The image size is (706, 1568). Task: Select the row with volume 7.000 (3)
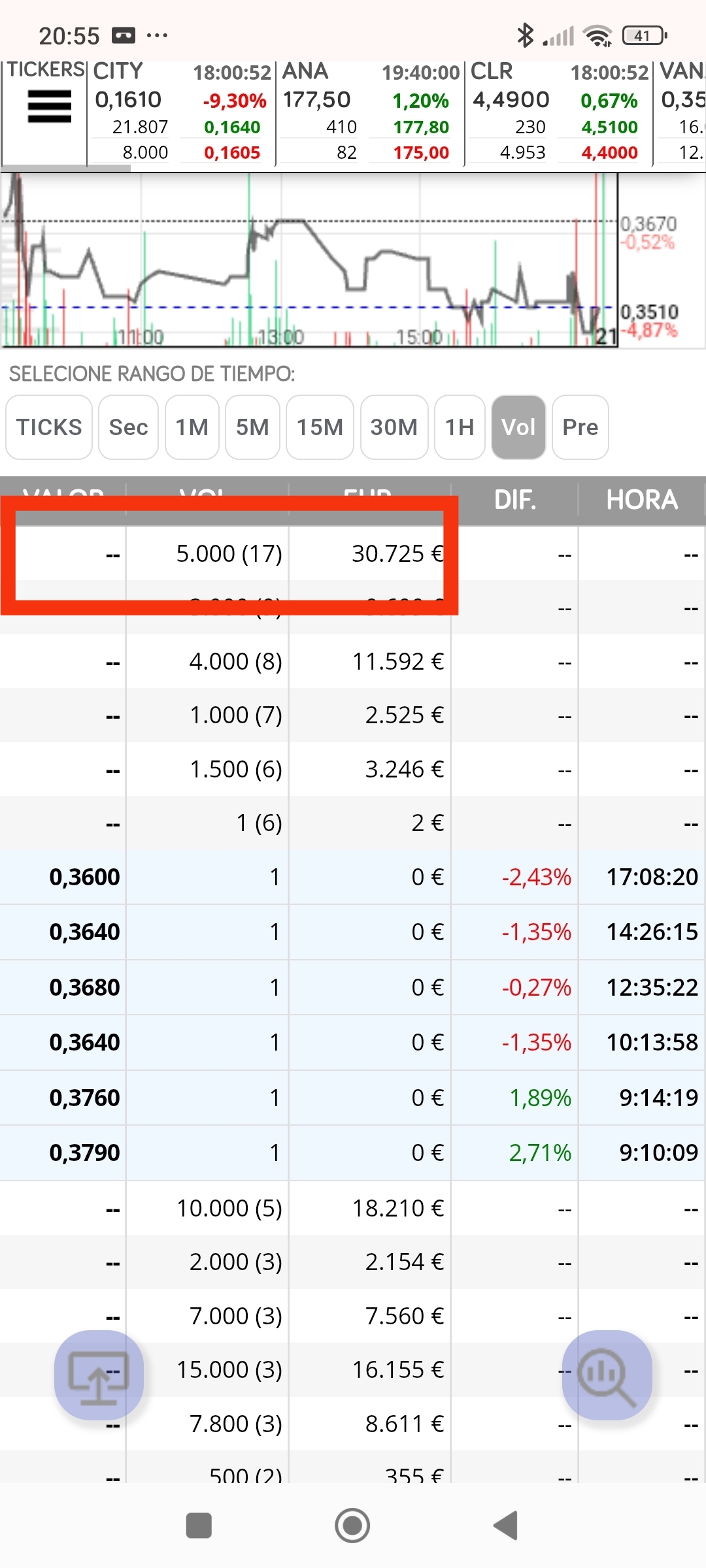(353, 1316)
